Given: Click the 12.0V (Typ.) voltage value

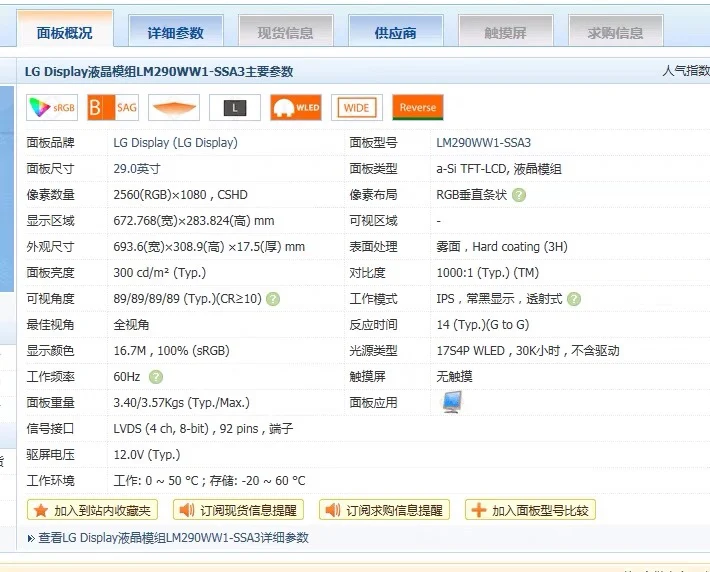Looking at the screenshot, I should tap(147, 455).
